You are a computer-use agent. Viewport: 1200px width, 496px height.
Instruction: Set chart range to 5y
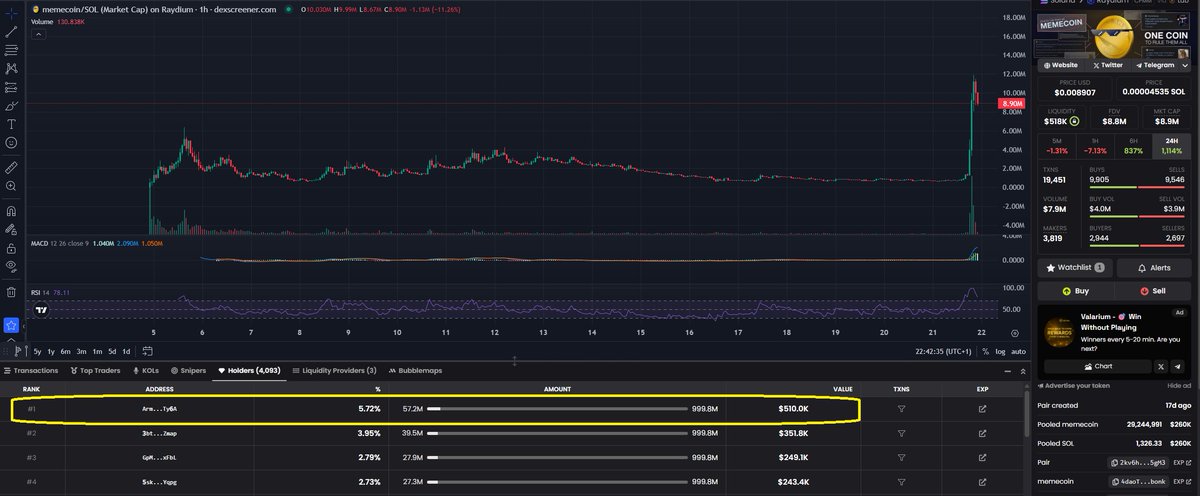[37, 351]
